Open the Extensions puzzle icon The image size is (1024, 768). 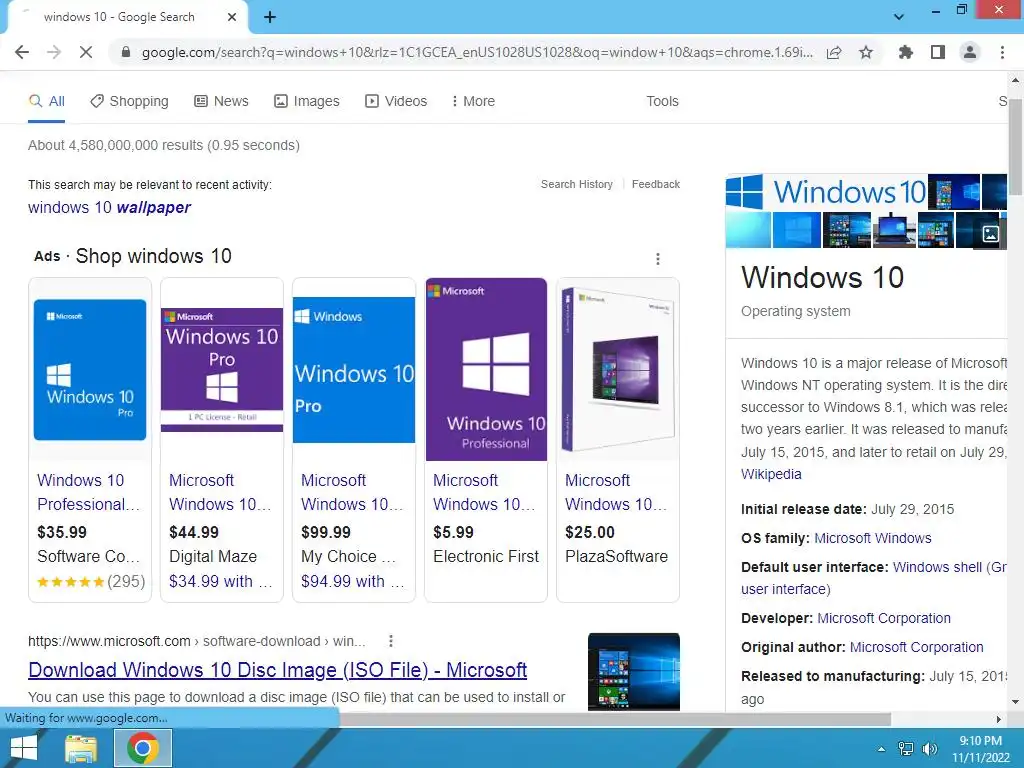click(905, 52)
